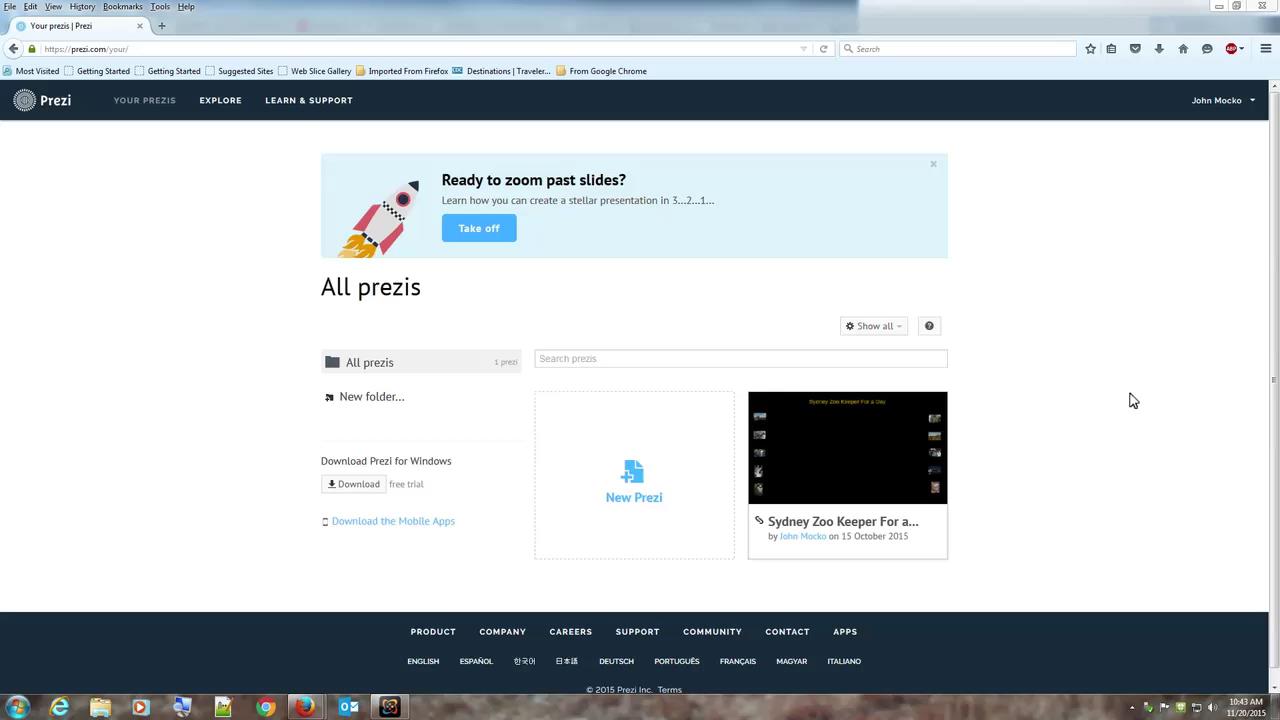Go to Firefox home page icon

[x=1183, y=49]
